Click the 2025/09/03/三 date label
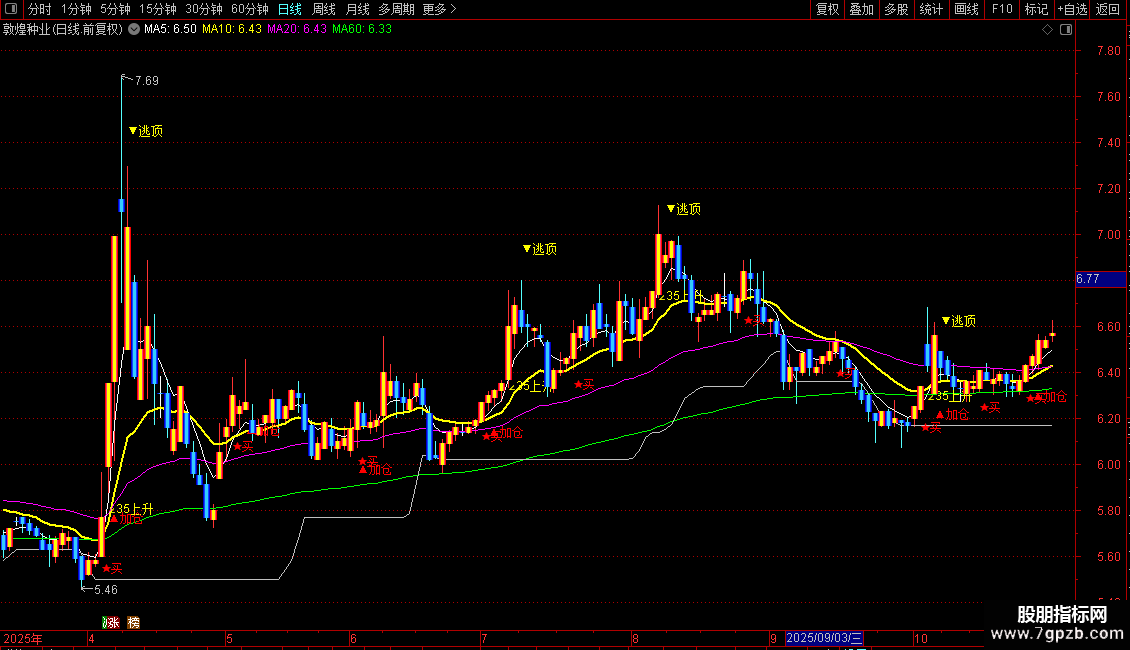 (824, 638)
